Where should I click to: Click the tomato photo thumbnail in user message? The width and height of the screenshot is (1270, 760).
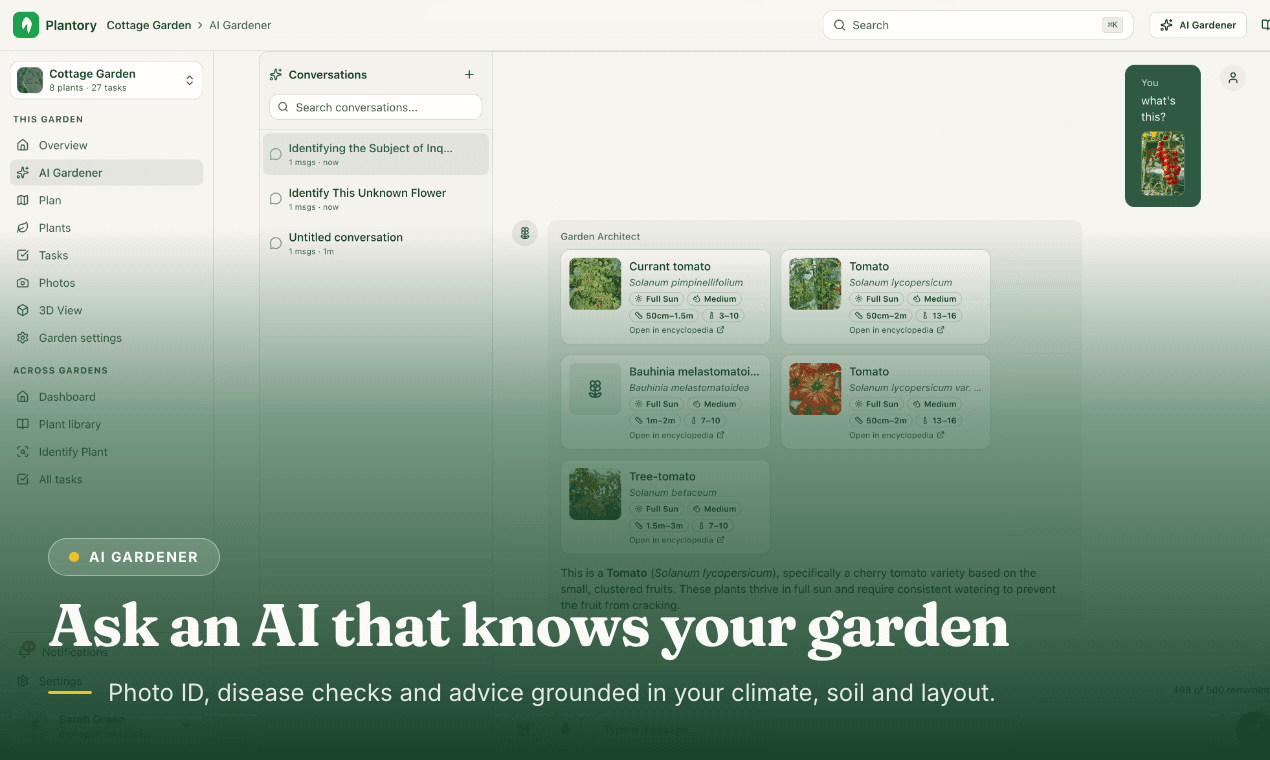1163,163
